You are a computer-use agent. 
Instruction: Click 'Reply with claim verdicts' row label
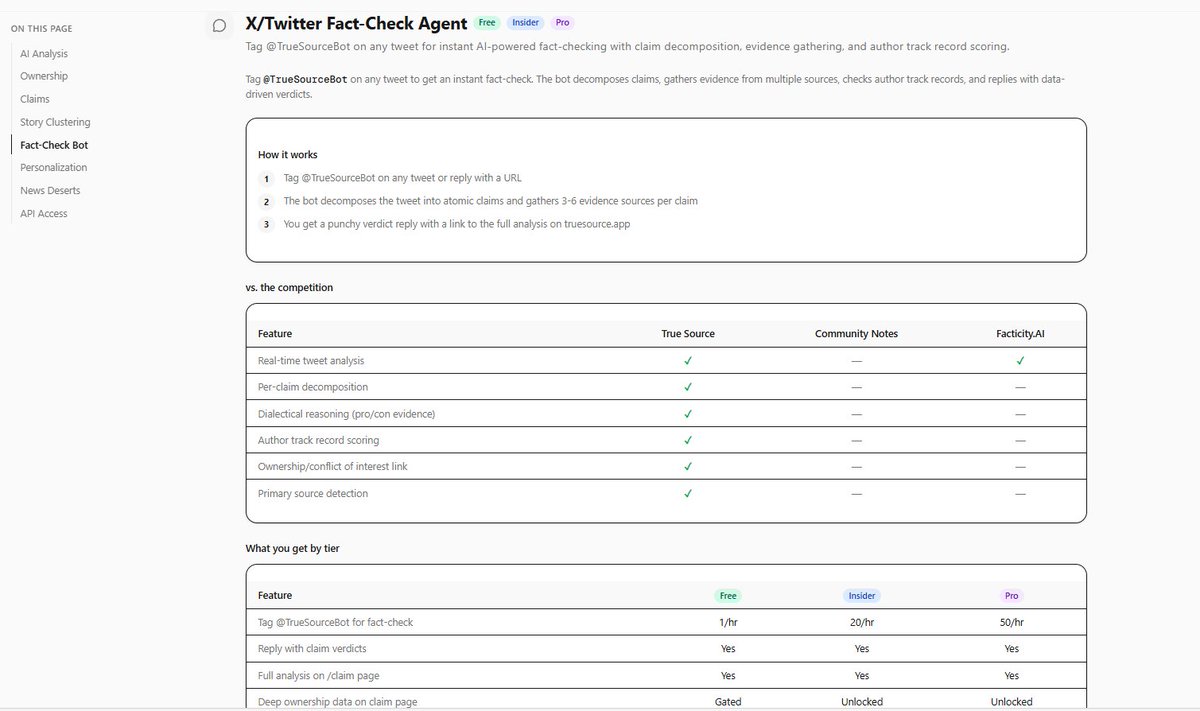point(312,648)
